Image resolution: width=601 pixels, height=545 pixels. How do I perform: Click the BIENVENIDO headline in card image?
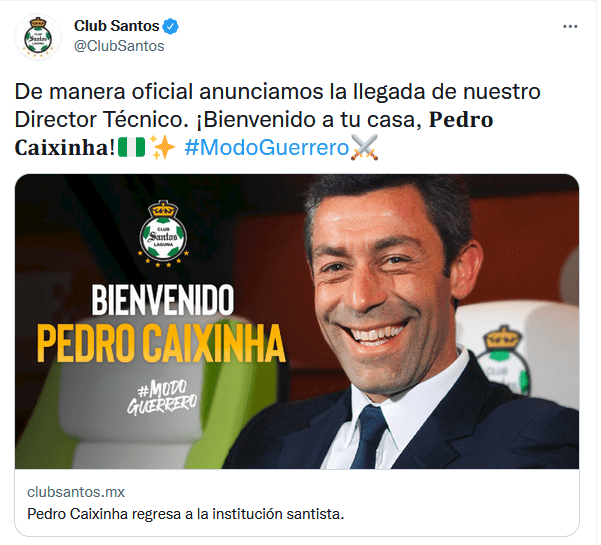click(163, 300)
